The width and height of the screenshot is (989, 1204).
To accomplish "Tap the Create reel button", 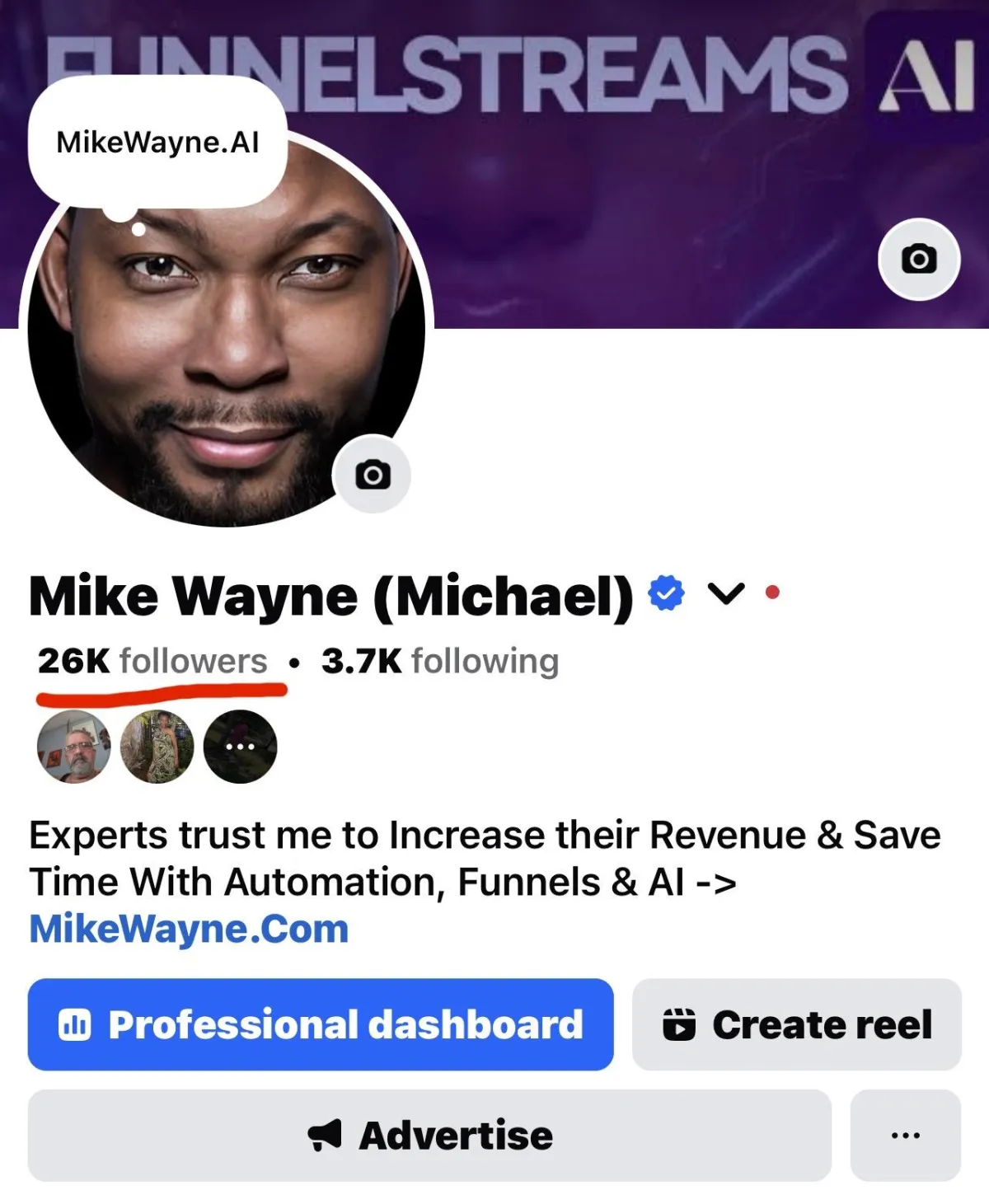I will (x=797, y=1024).
